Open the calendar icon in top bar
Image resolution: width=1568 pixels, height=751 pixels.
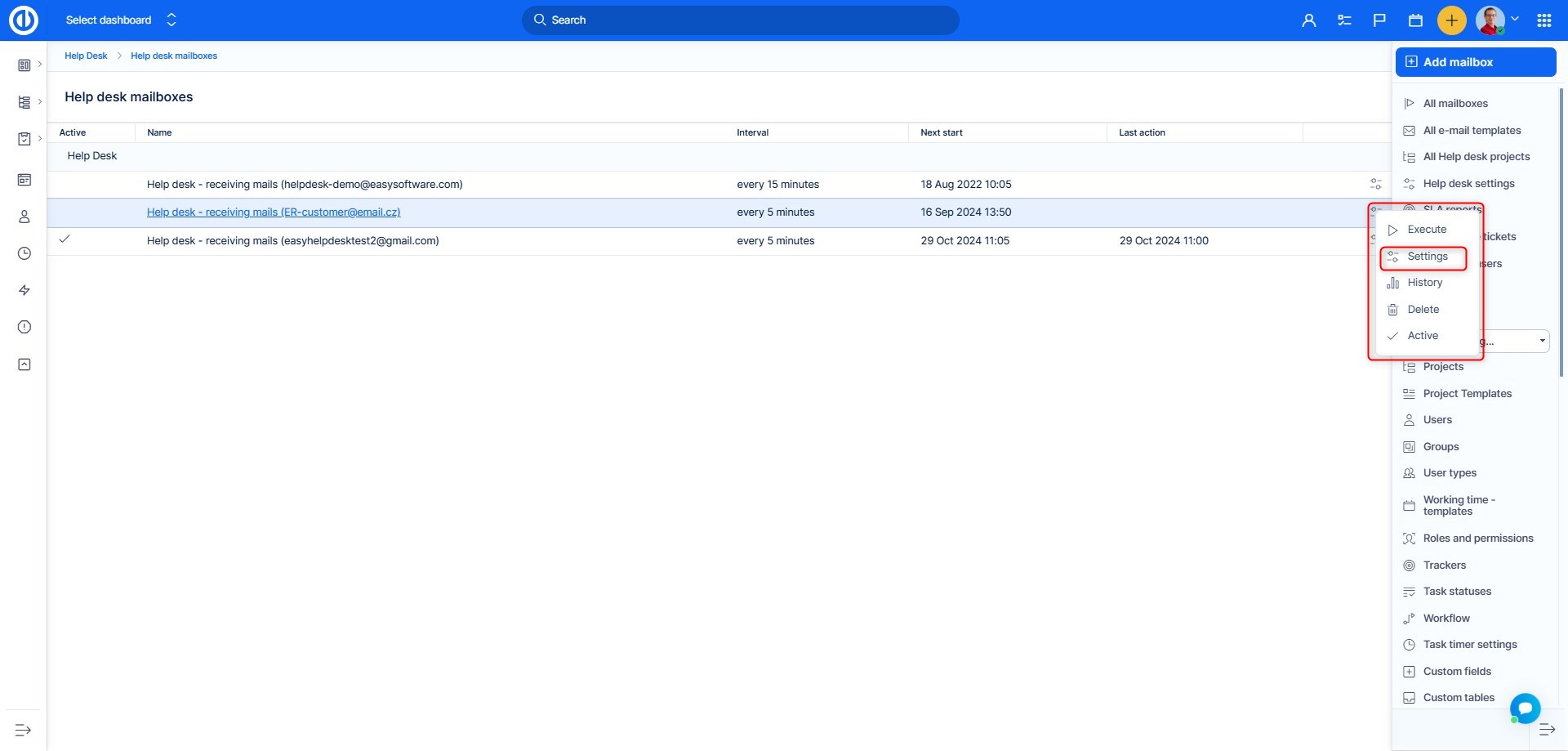pos(1415,20)
